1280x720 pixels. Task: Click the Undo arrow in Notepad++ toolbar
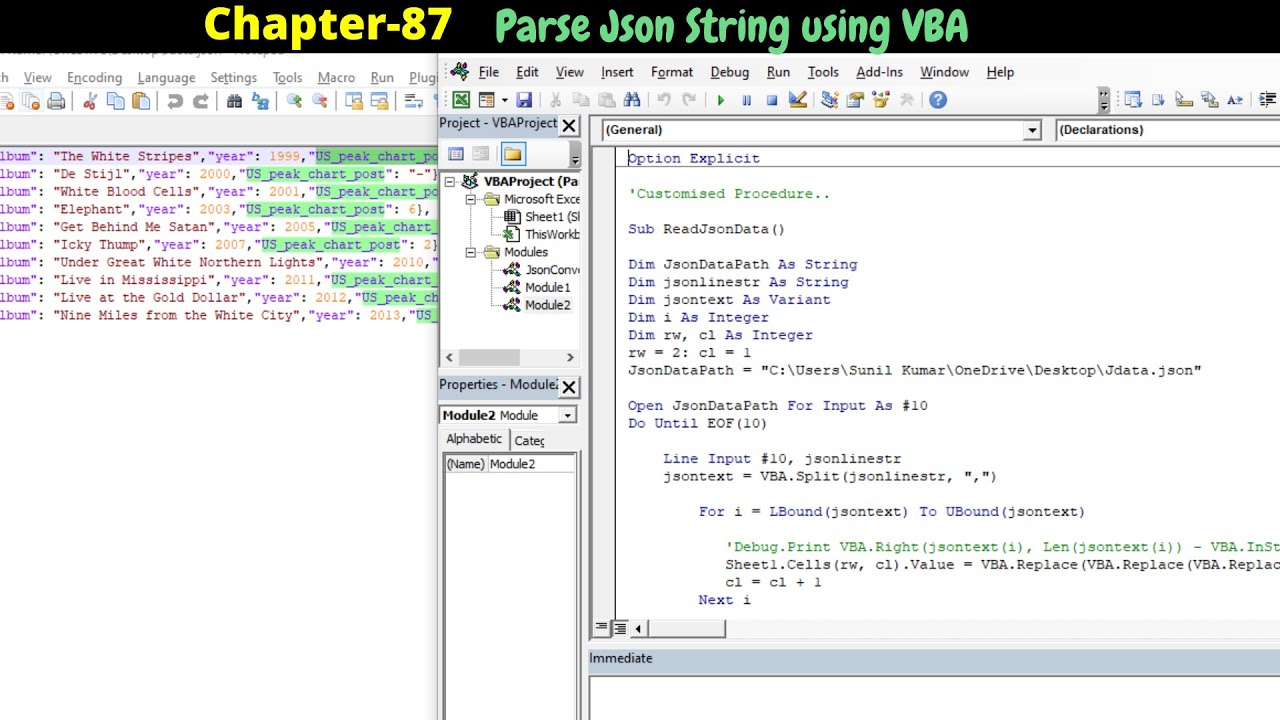175,101
